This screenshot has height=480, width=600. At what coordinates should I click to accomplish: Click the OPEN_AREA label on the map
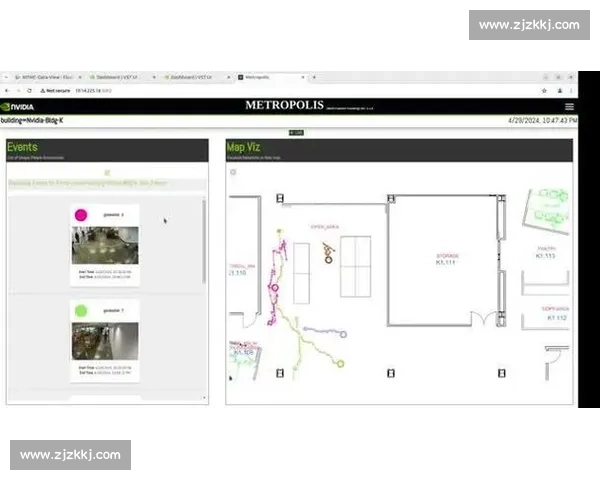point(324,227)
